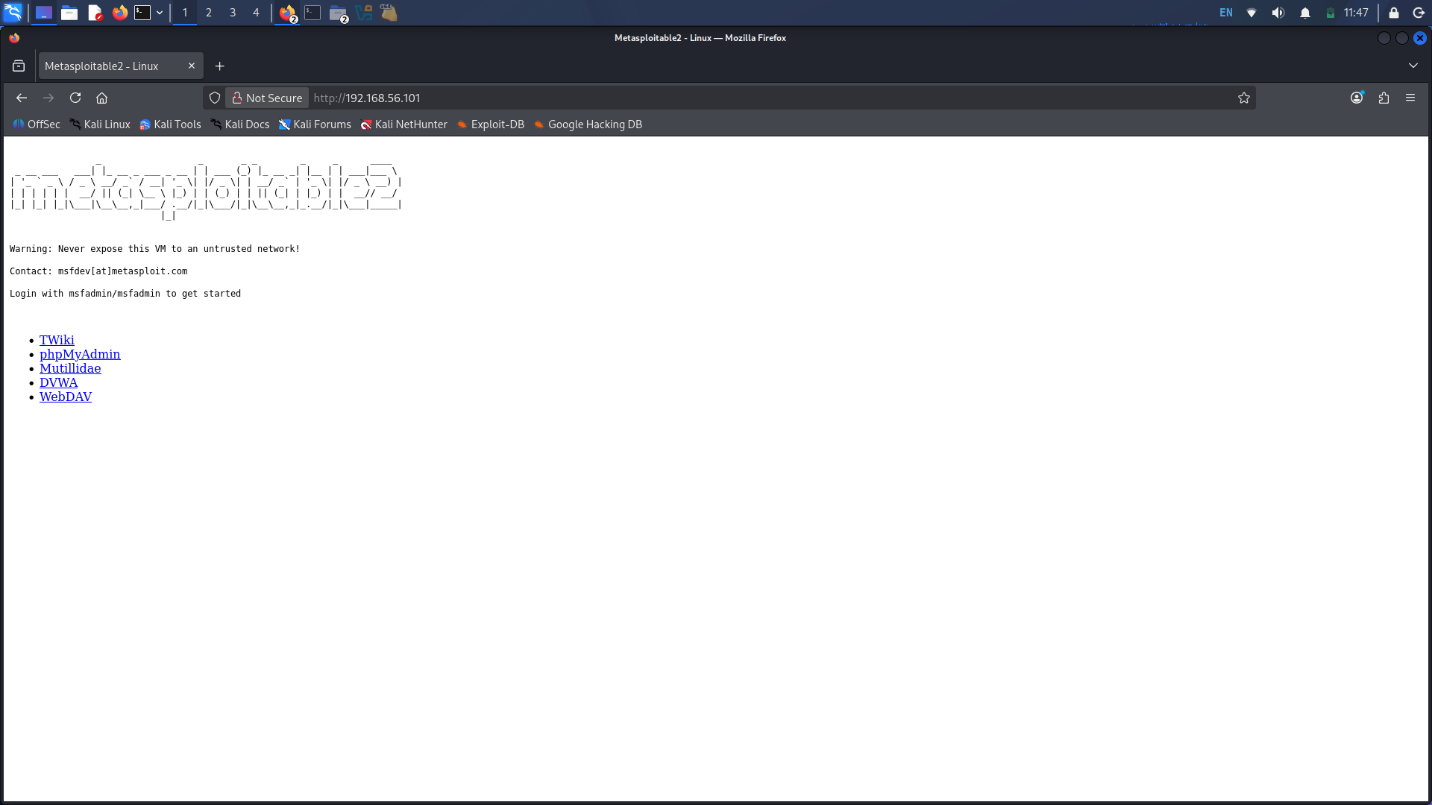This screenshot has width=1432, height=805.
Task: Click the brown package icon in the taskbar
Action: (x=388, y=13)
